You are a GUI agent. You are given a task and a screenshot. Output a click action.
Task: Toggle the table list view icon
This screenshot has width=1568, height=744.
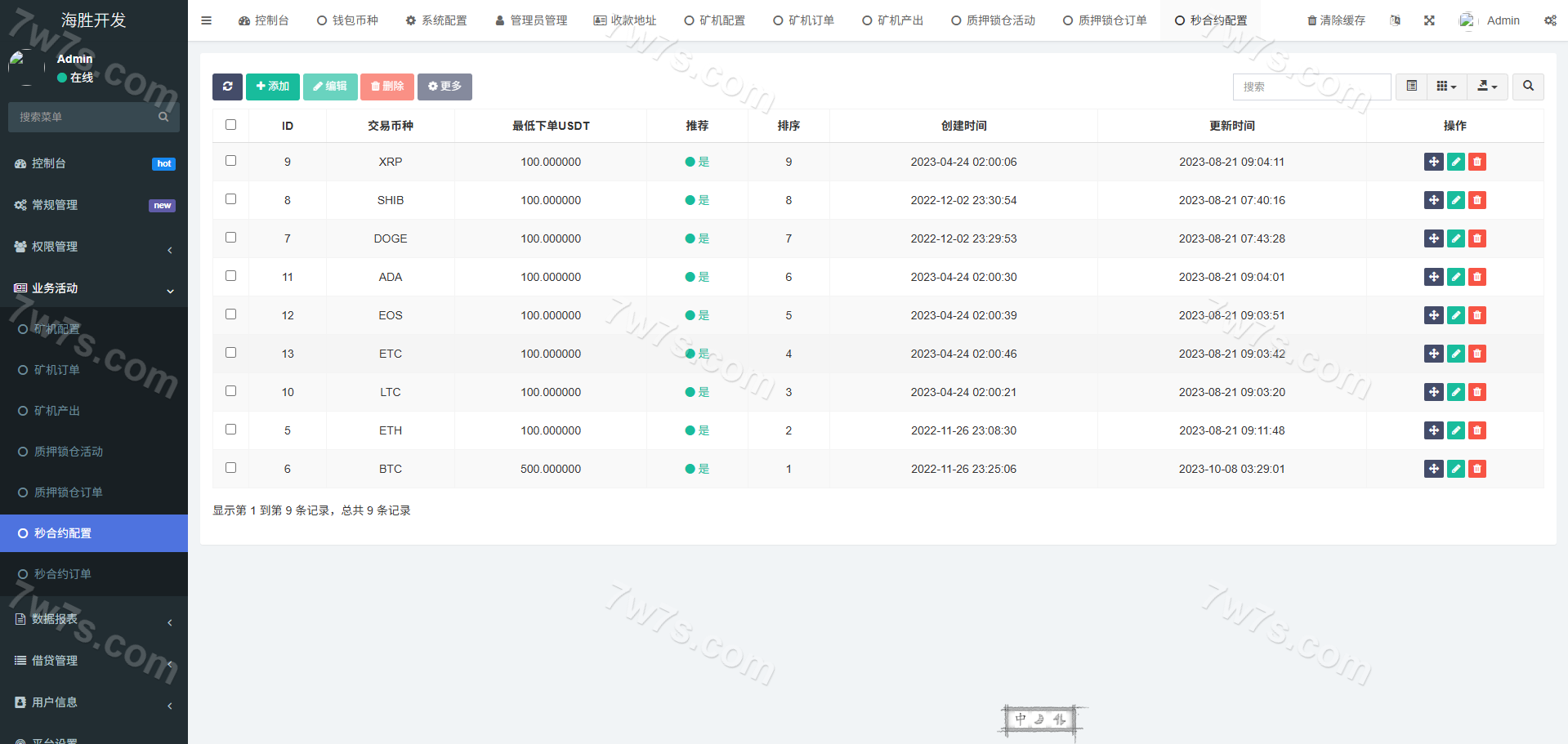click(1411, 87)
